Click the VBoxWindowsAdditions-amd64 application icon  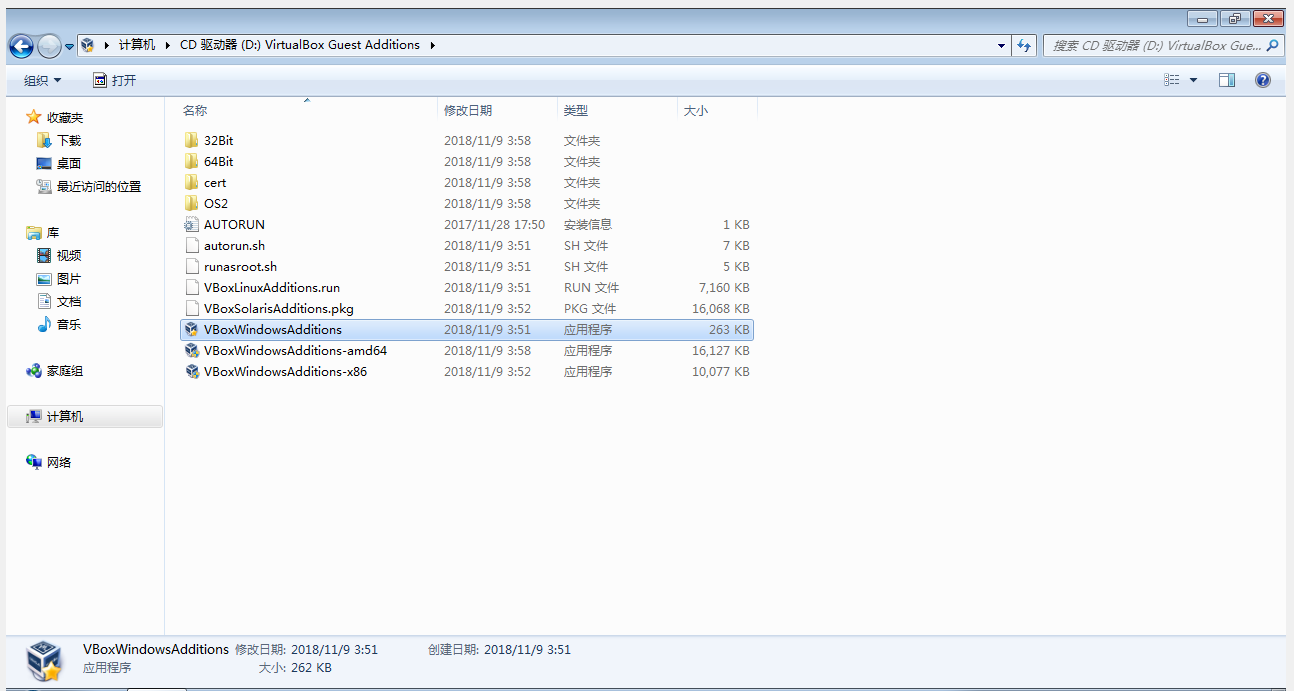192,350
